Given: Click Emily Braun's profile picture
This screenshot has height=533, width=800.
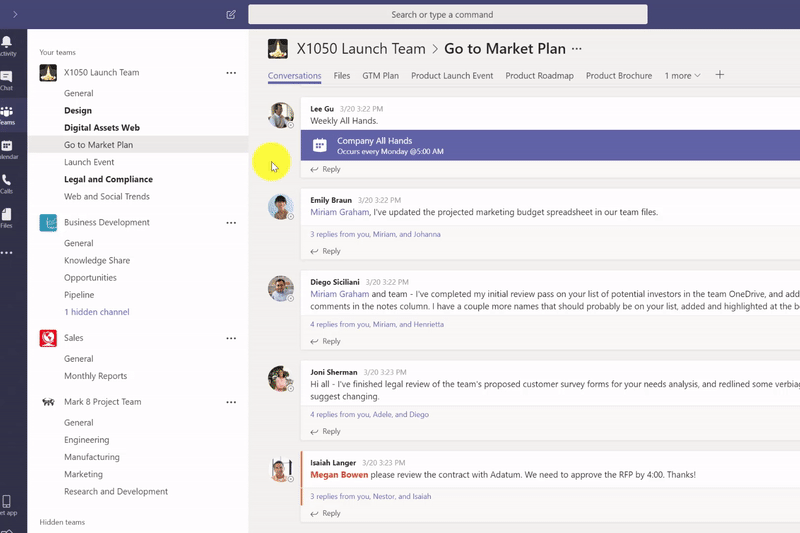Looking at the screenshot, I should coord(281,207).
